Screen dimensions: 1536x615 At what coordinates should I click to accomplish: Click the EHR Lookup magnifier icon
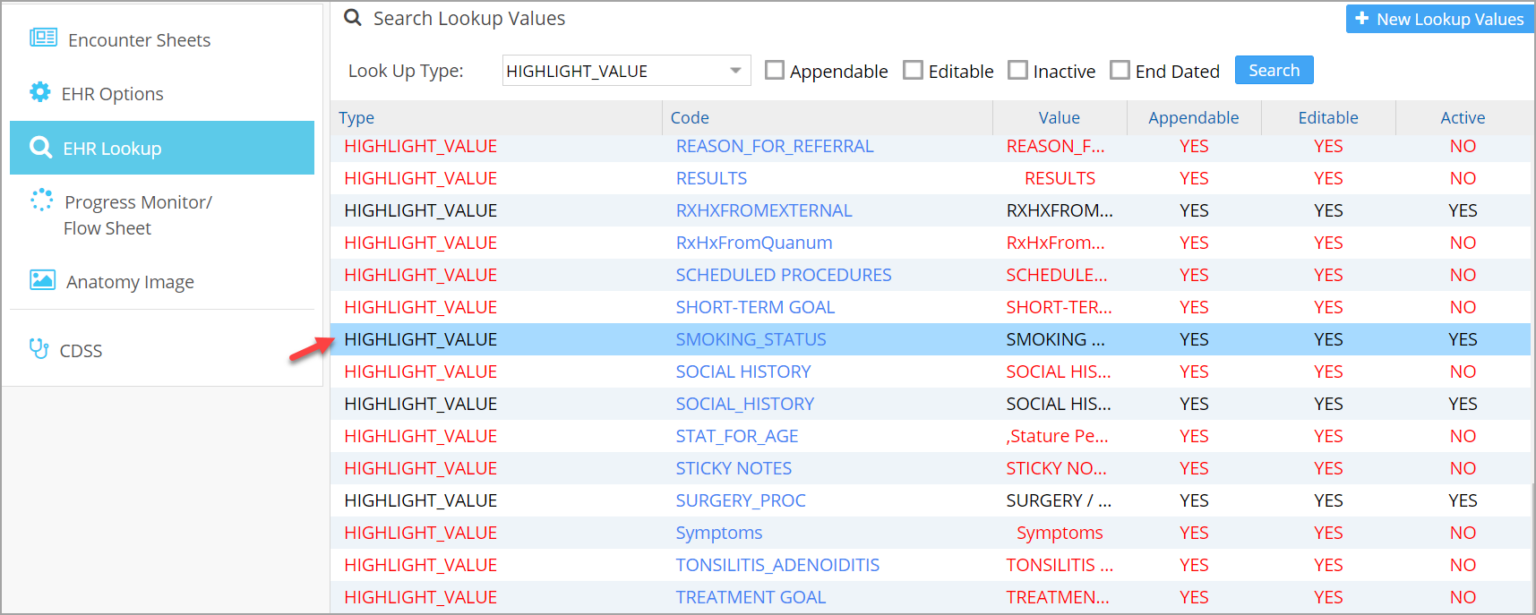tap(41, 148)
